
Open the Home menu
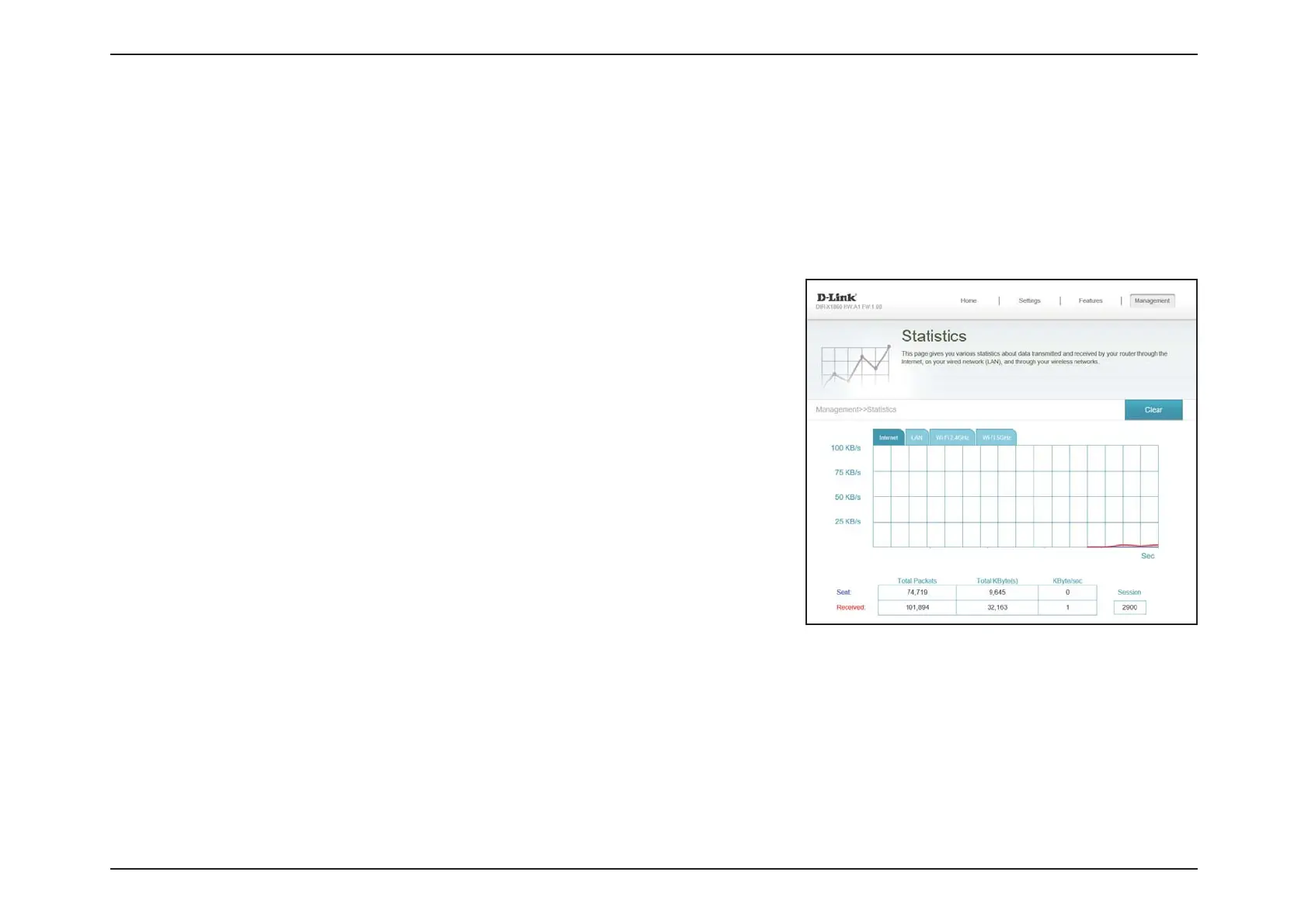point(968,300)
